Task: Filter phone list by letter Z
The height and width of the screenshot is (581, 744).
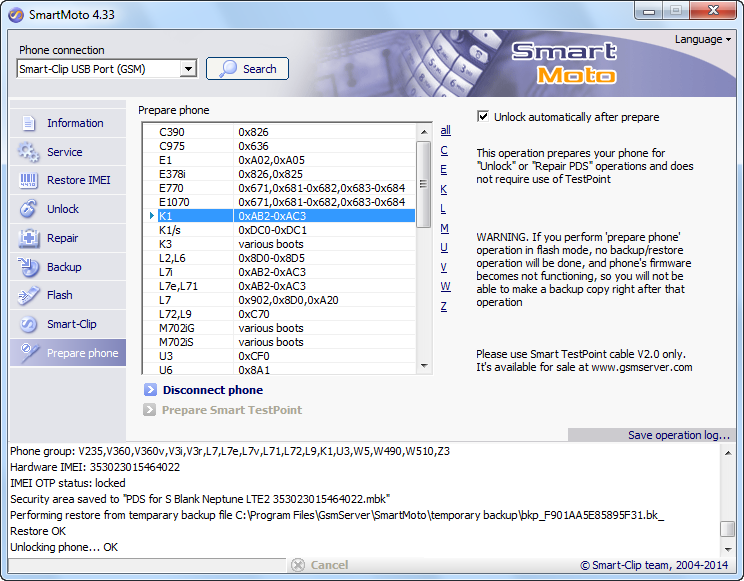Action: click(x=444, y=307)
